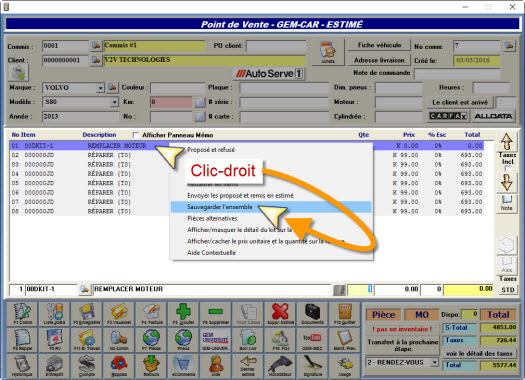Click the AutoServe1 button
This screenshot has width=525, height=380.
(269, 73)
